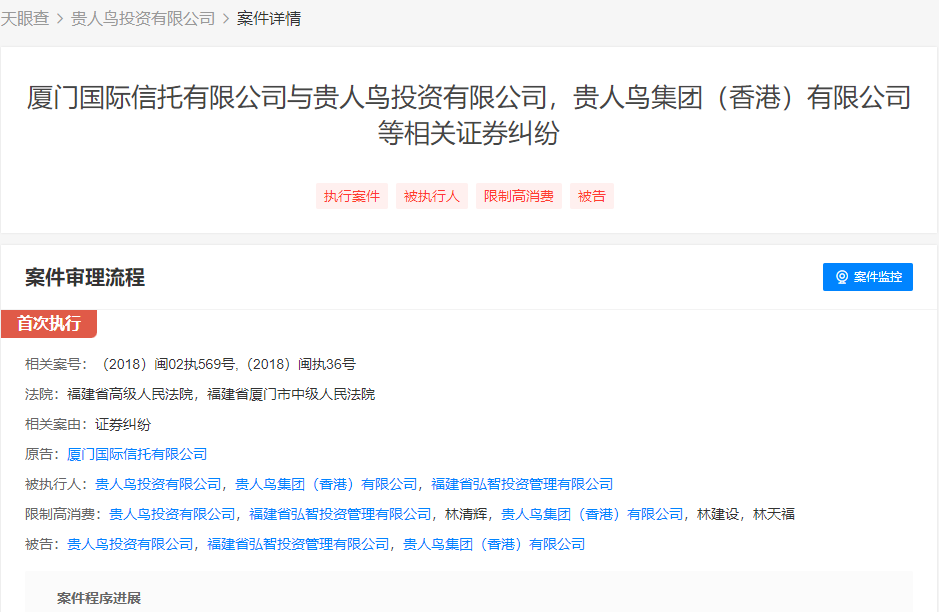Open 福建省弘智投资管理有限公司 in the 被告 row
Screen dimensions: 939x612
298,544
